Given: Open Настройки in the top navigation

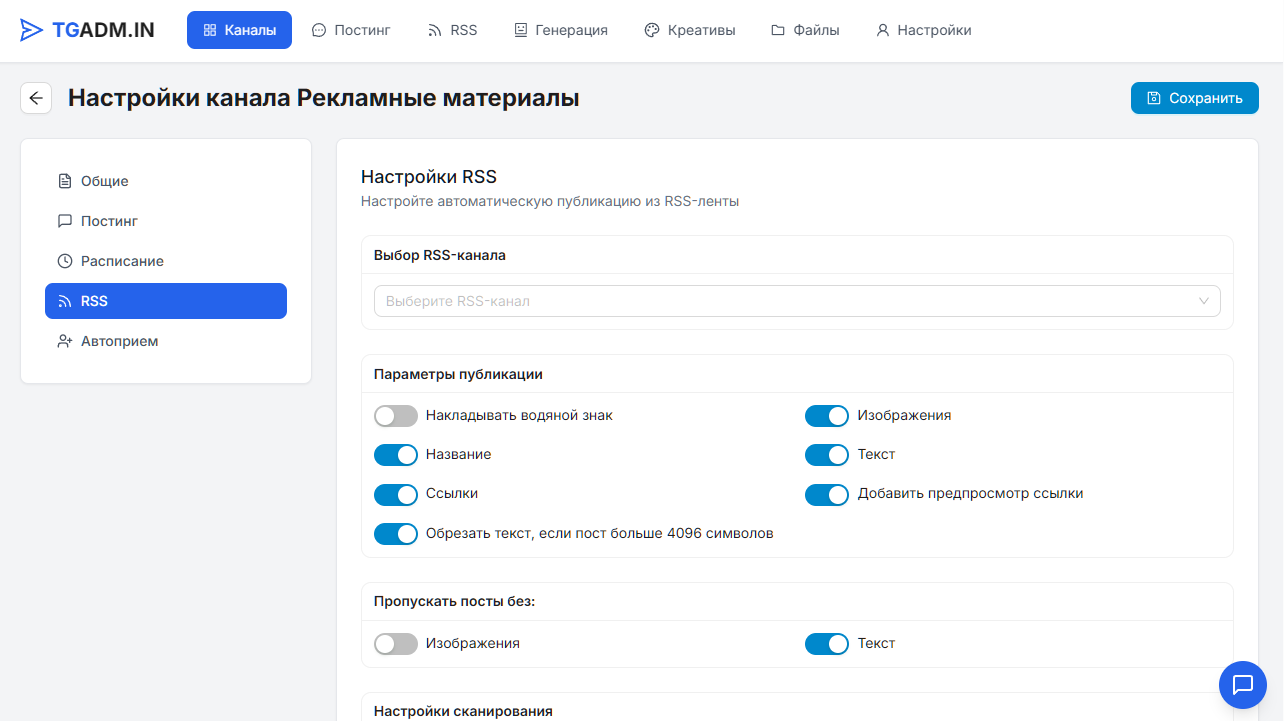Looking at the screenshot, I should pyautogui.click(x=923, y=30).
